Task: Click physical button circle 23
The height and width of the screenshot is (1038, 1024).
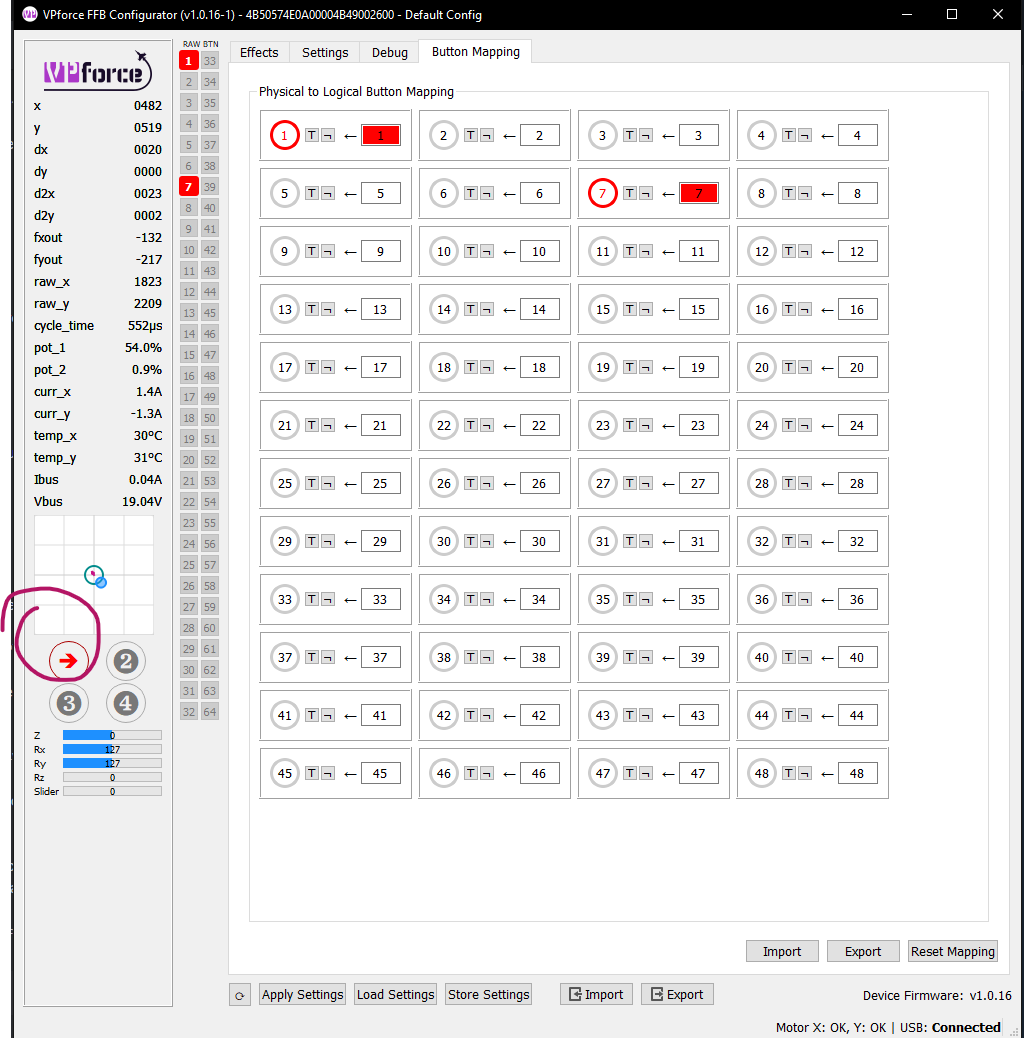Action: click(602, 426)
